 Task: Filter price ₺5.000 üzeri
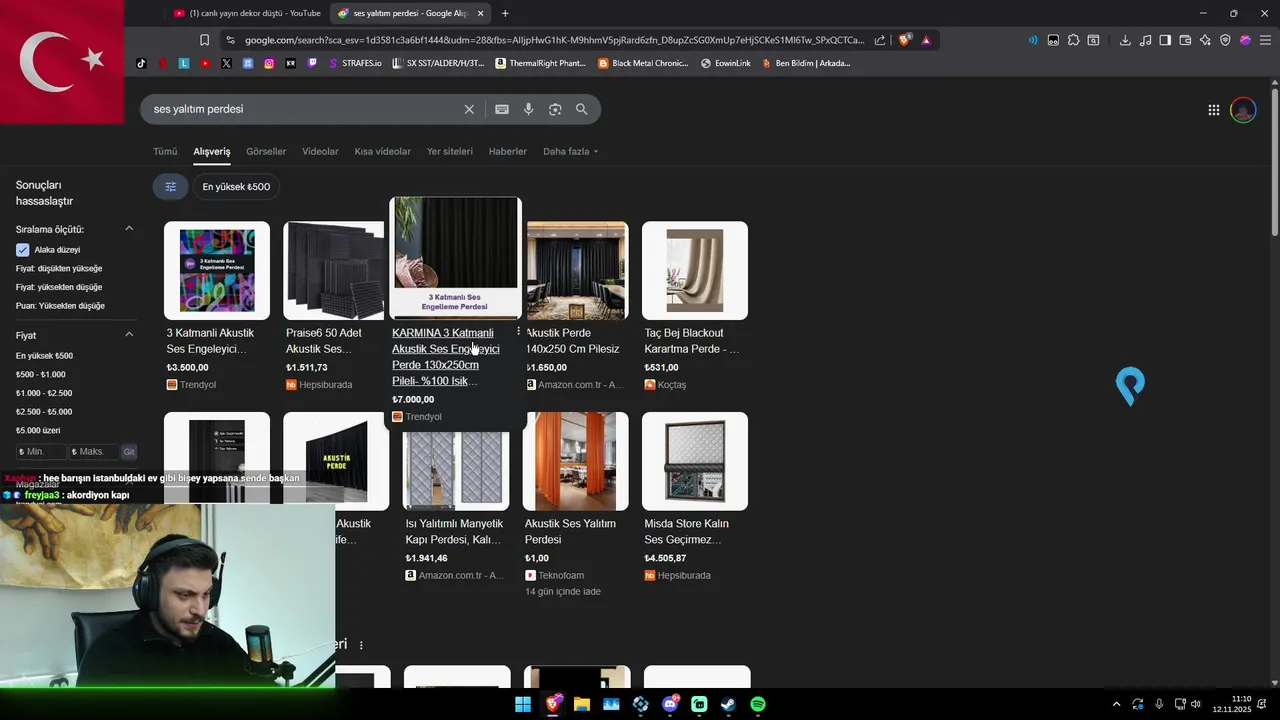click(x=38, y=431)
